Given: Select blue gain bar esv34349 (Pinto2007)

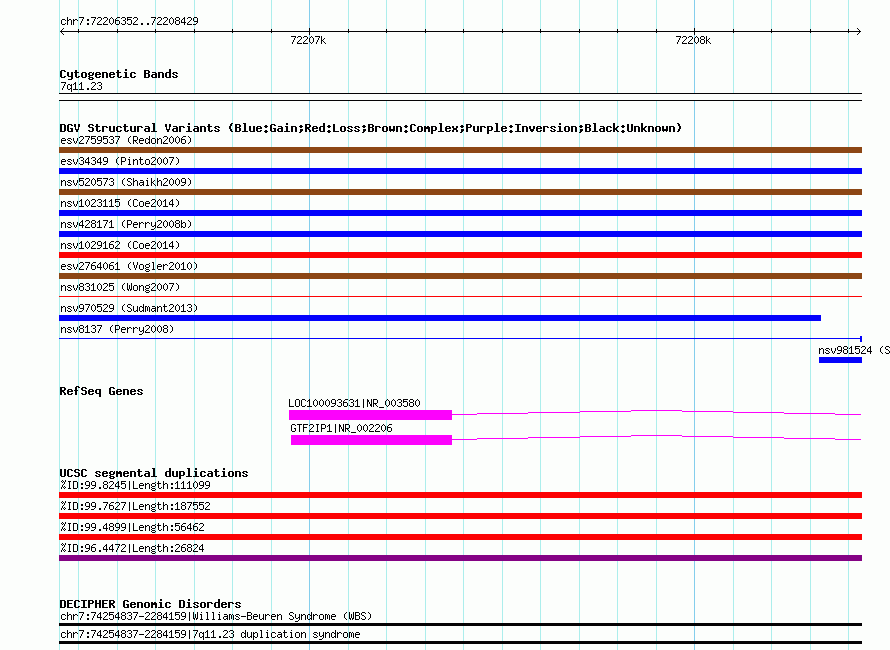Looking at the screenshot, I should [460, 171].
